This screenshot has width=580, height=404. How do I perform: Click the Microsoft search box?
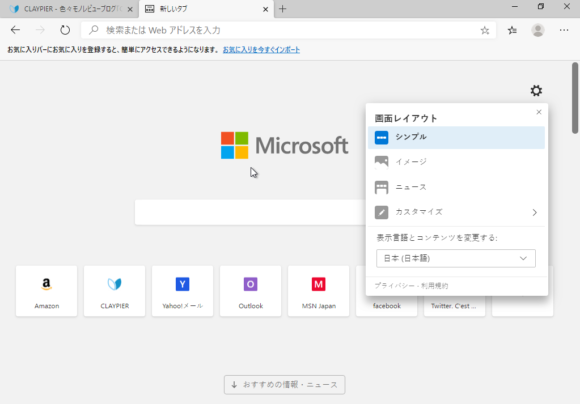pyautogui.click(x=250, y=212)
